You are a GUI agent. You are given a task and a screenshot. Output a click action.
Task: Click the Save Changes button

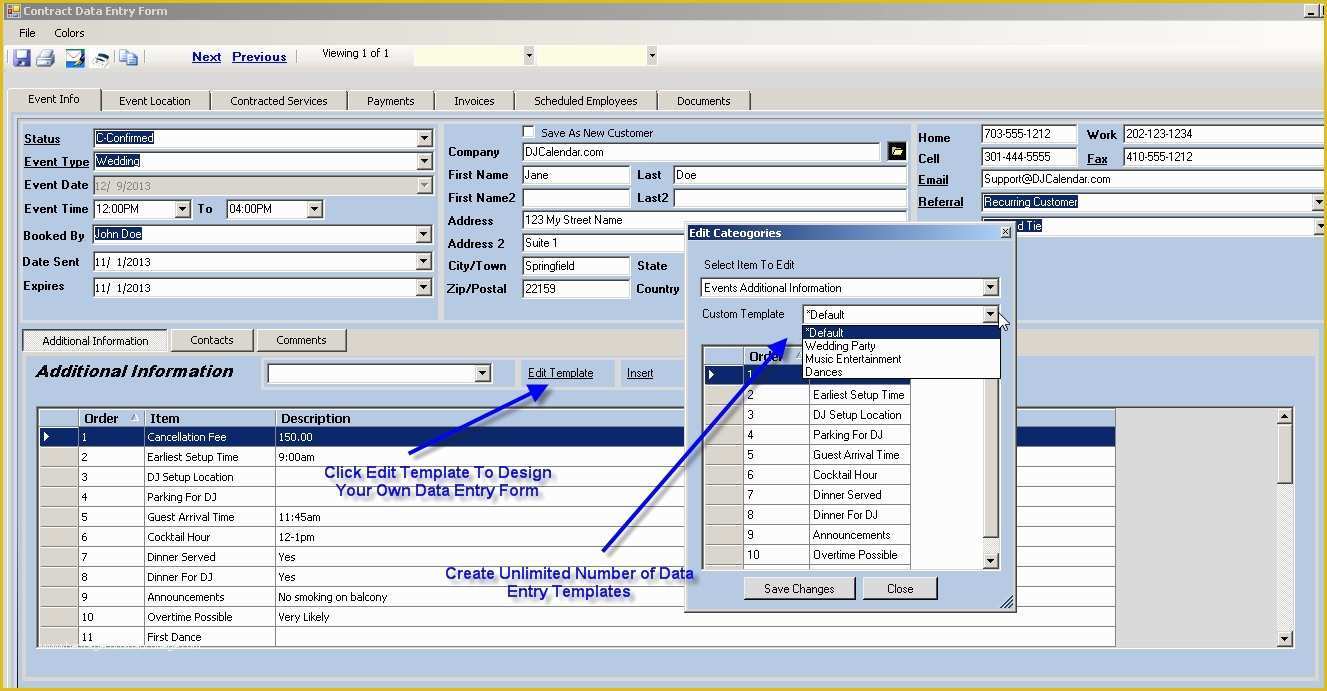(798, 588)
